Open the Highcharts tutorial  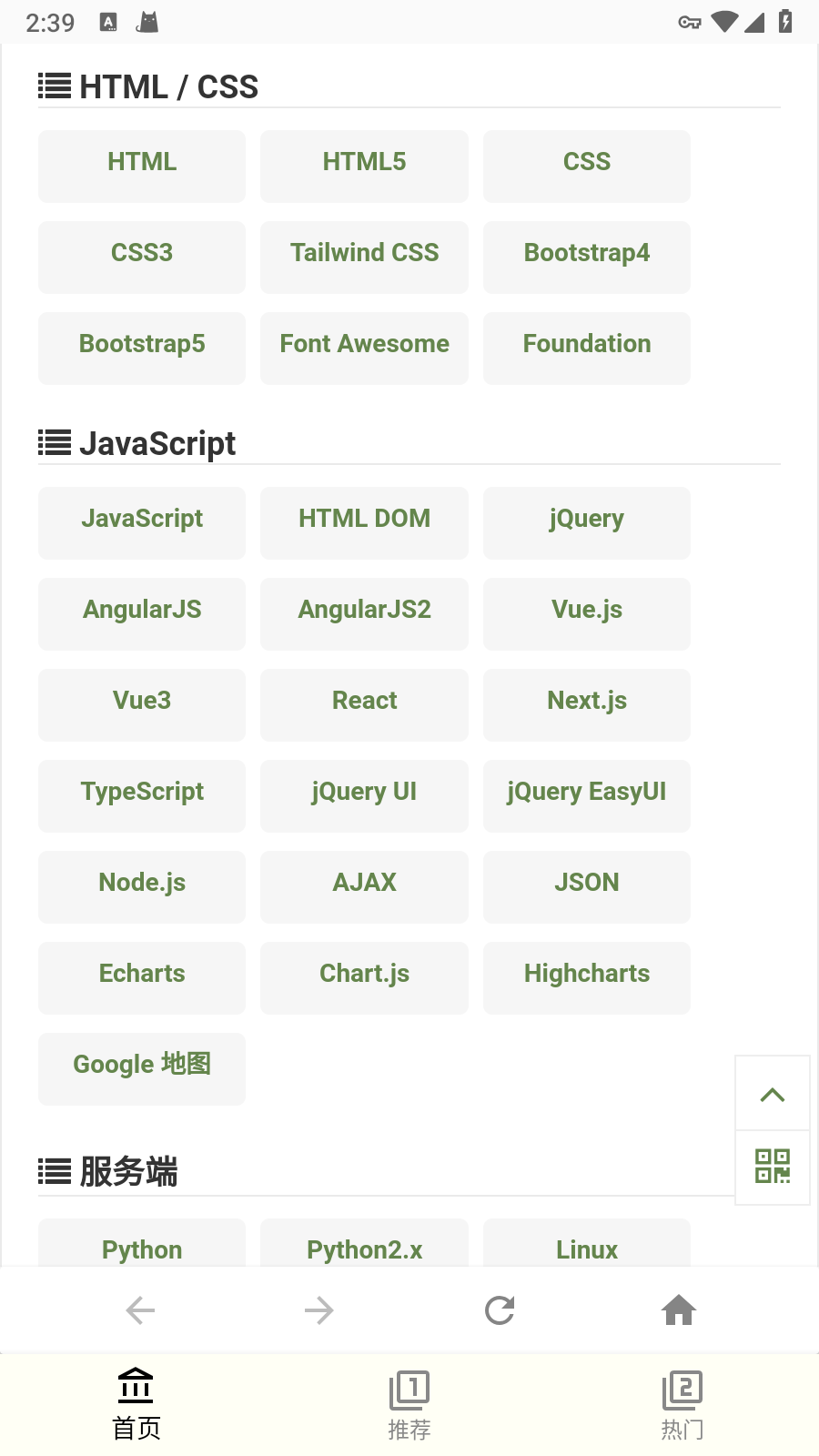tap(587, 977)
